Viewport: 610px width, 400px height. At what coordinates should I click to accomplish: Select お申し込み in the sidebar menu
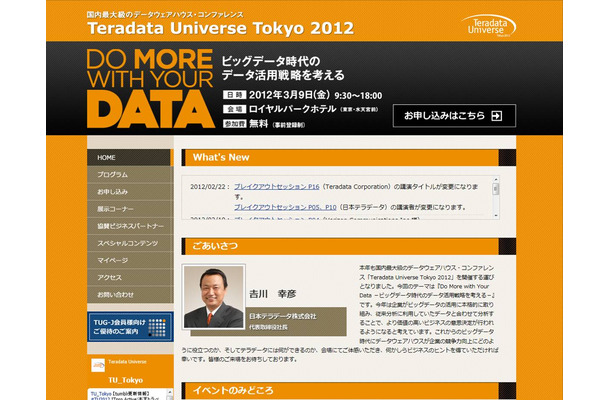[x=130, y=192]
